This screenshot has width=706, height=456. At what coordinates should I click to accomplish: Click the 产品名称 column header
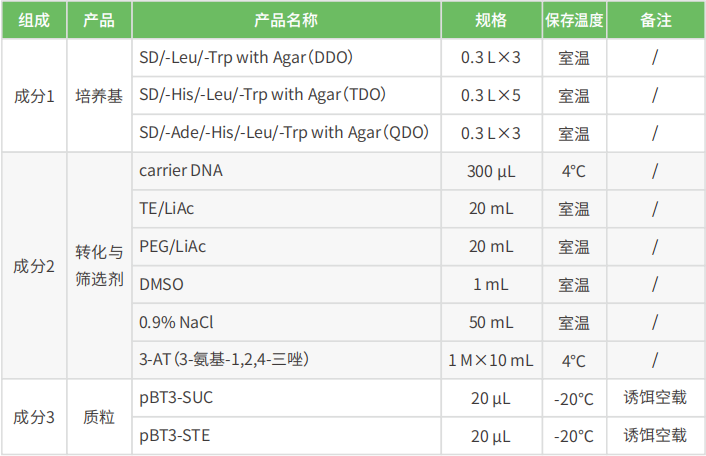coord(286,20)
